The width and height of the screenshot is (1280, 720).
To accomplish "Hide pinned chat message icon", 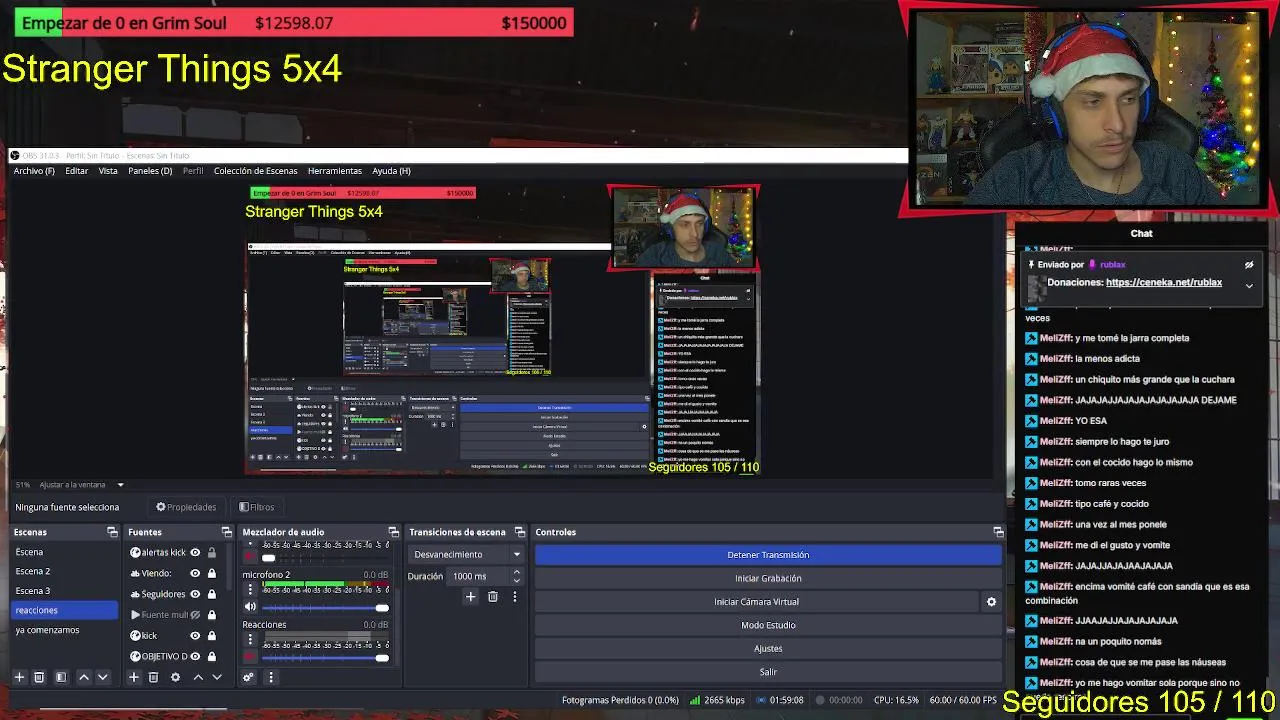I will [x=1249, y=265].
